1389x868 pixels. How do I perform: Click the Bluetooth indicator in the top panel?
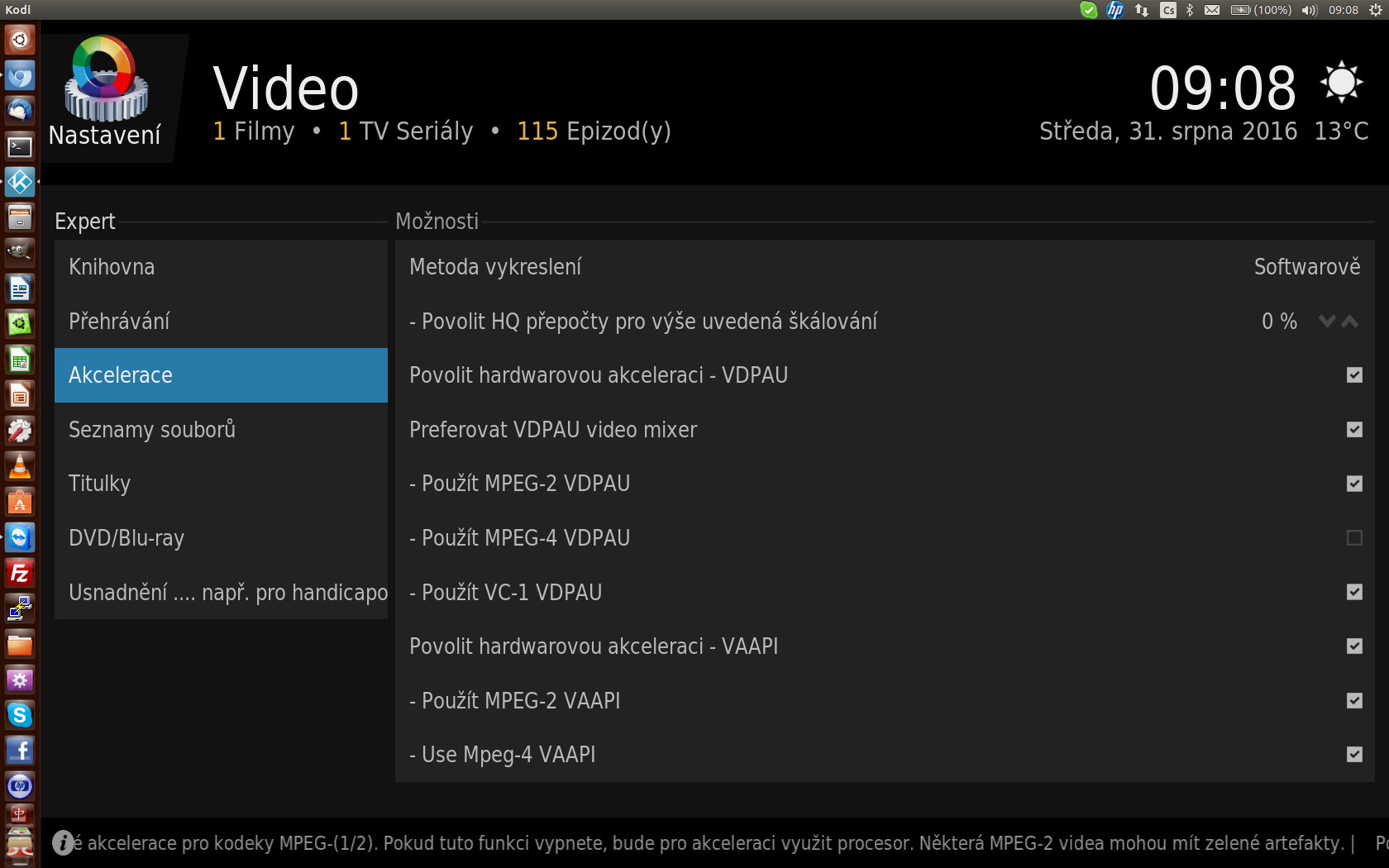point(1190,10)
